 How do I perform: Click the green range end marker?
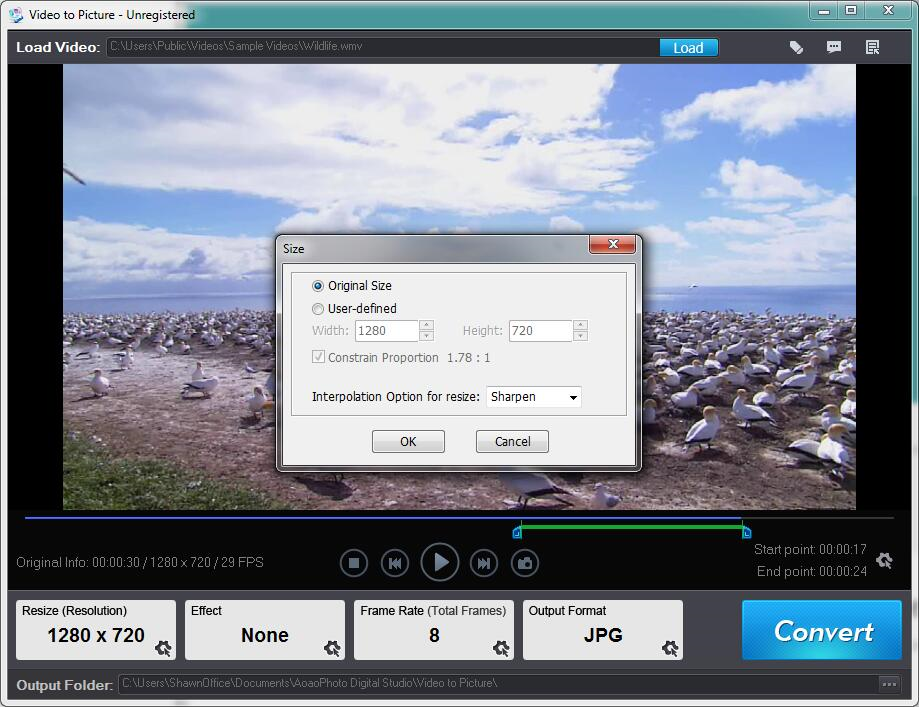tap(747, 532)
